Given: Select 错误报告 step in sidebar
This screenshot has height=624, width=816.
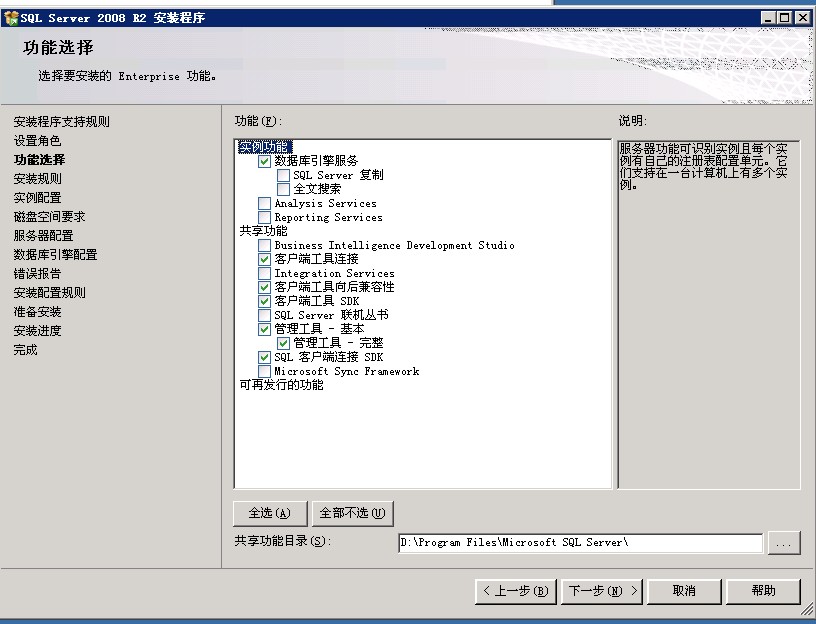Looking at the screenshot, I should [x=37, y=274].
